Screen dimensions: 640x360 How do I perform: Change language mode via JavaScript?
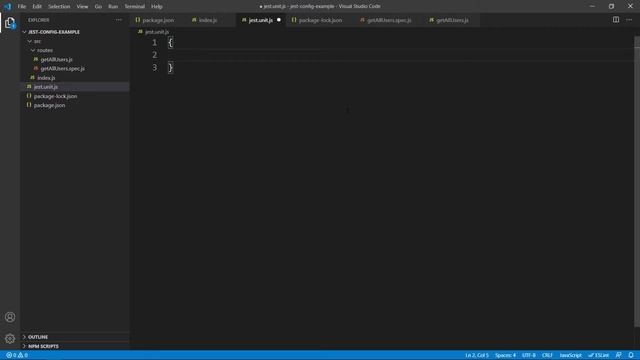pyautogui.click(x=570, y=355)
